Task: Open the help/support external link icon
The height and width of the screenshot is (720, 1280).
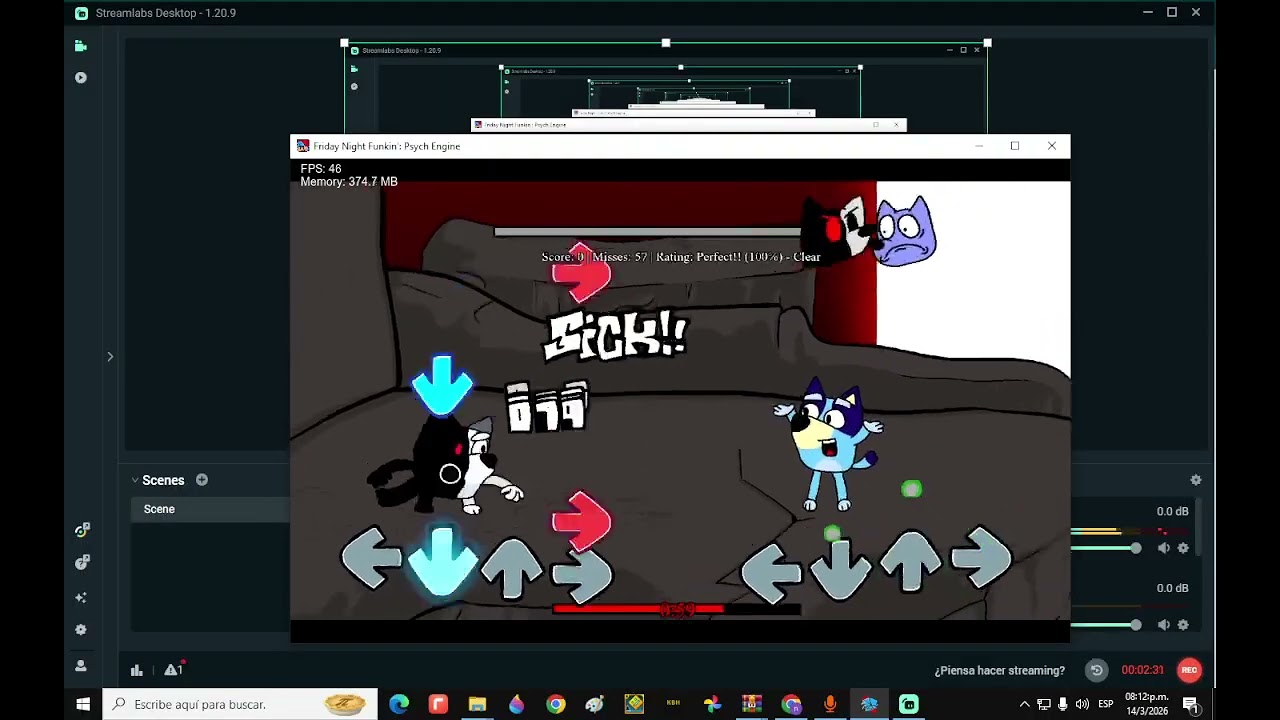Action: click(81, 563)
